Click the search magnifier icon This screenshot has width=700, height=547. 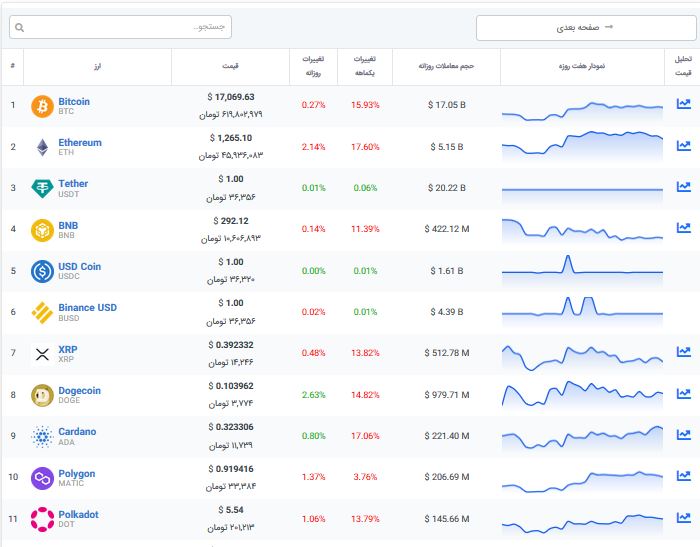coord(20,28)
